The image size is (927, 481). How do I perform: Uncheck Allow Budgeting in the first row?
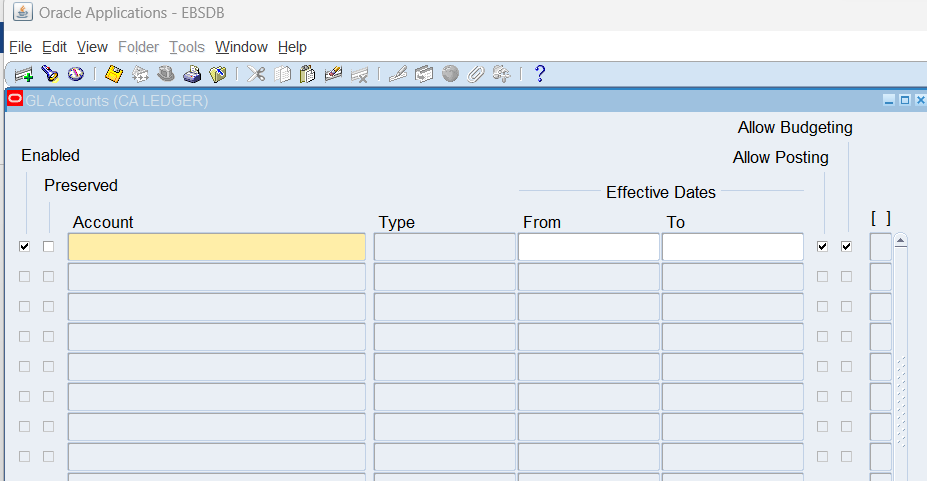tap(847, 246)
